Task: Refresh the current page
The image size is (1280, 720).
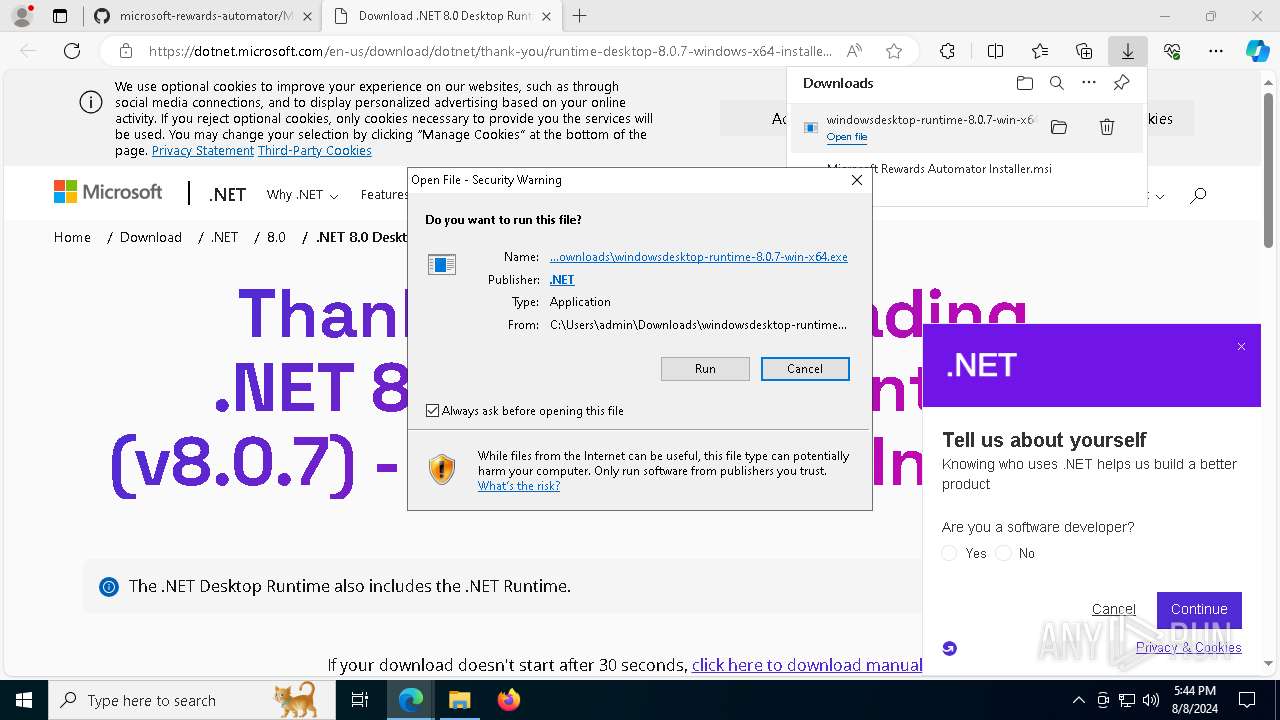Action: (x=72, y=51)
